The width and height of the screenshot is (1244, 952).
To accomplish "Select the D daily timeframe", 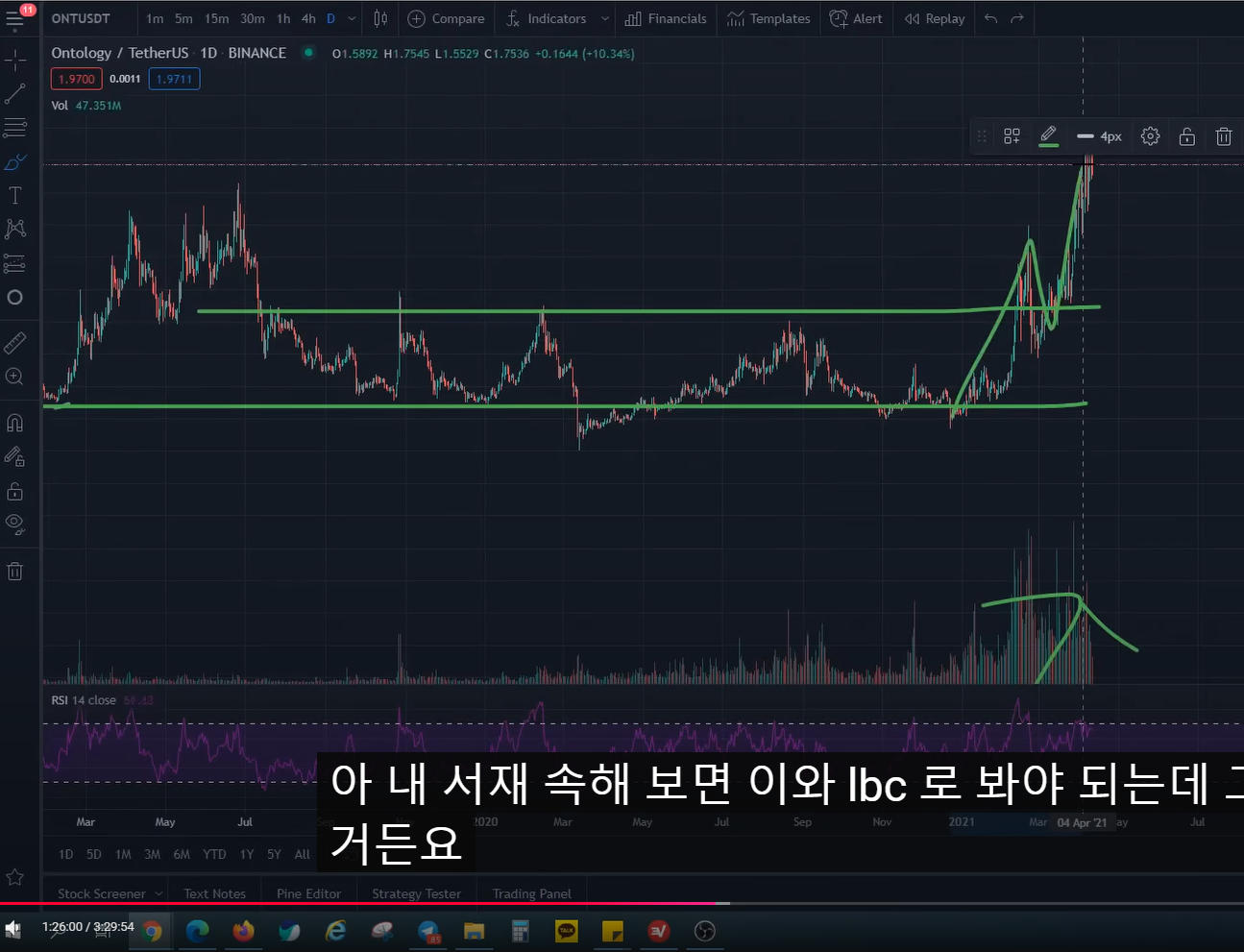I will [330, 18].
